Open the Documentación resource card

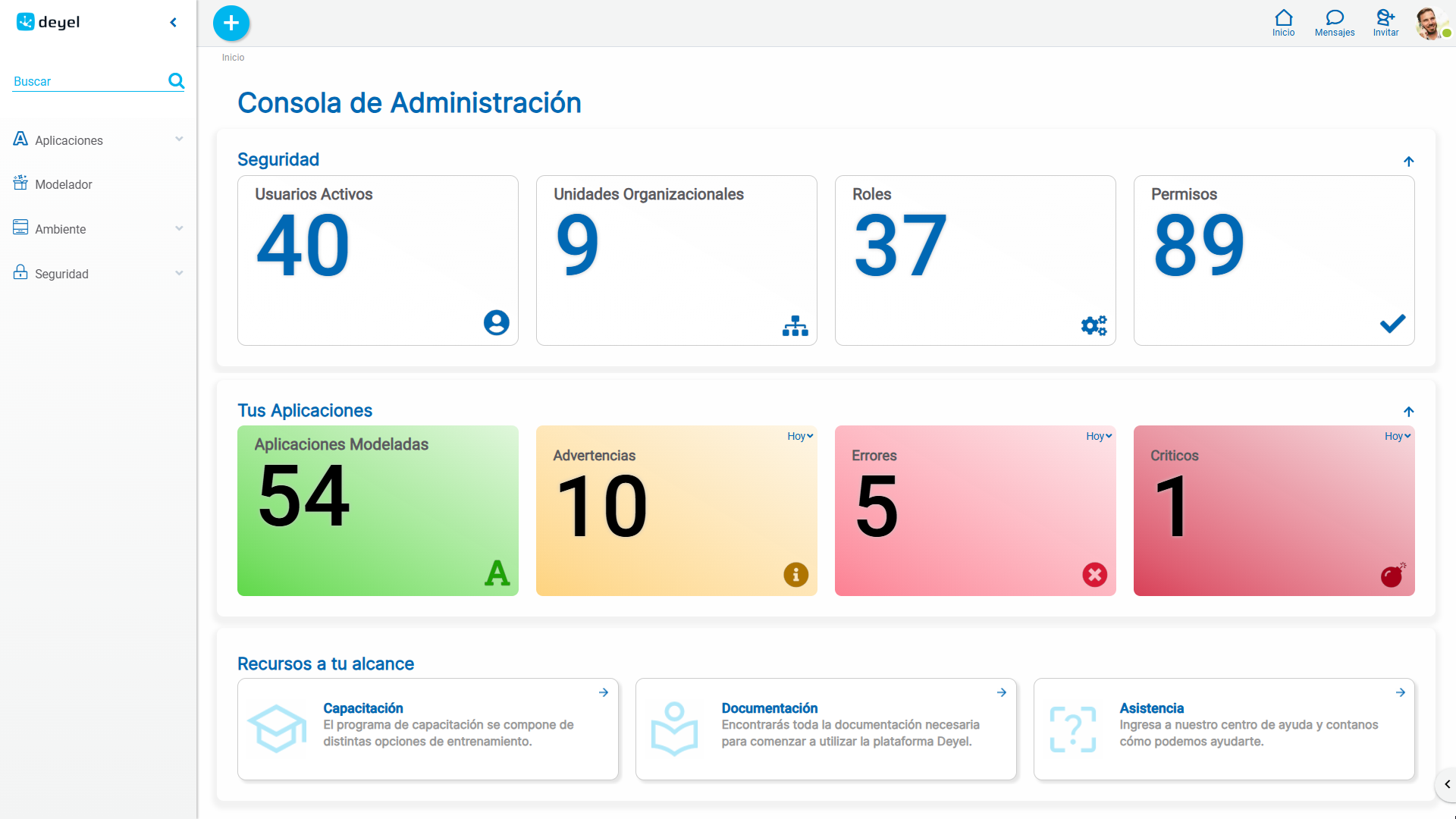[x=826, y=729]
